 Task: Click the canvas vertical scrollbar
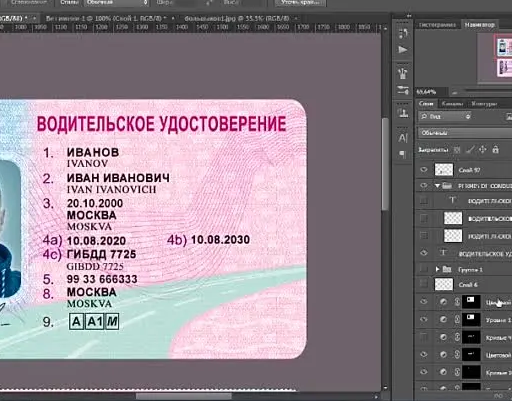(x=385, y=164)
